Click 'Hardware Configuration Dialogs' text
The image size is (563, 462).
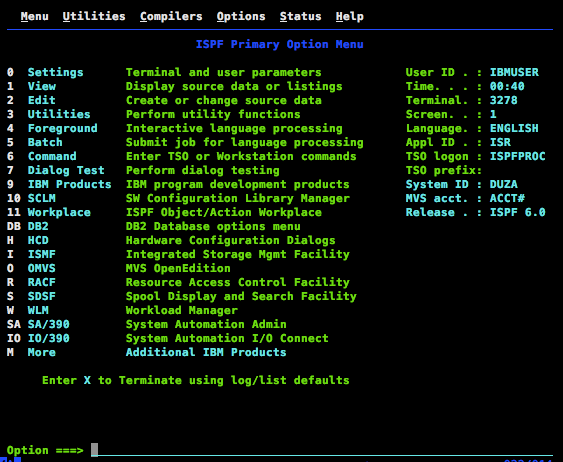(x=231, y=240)
